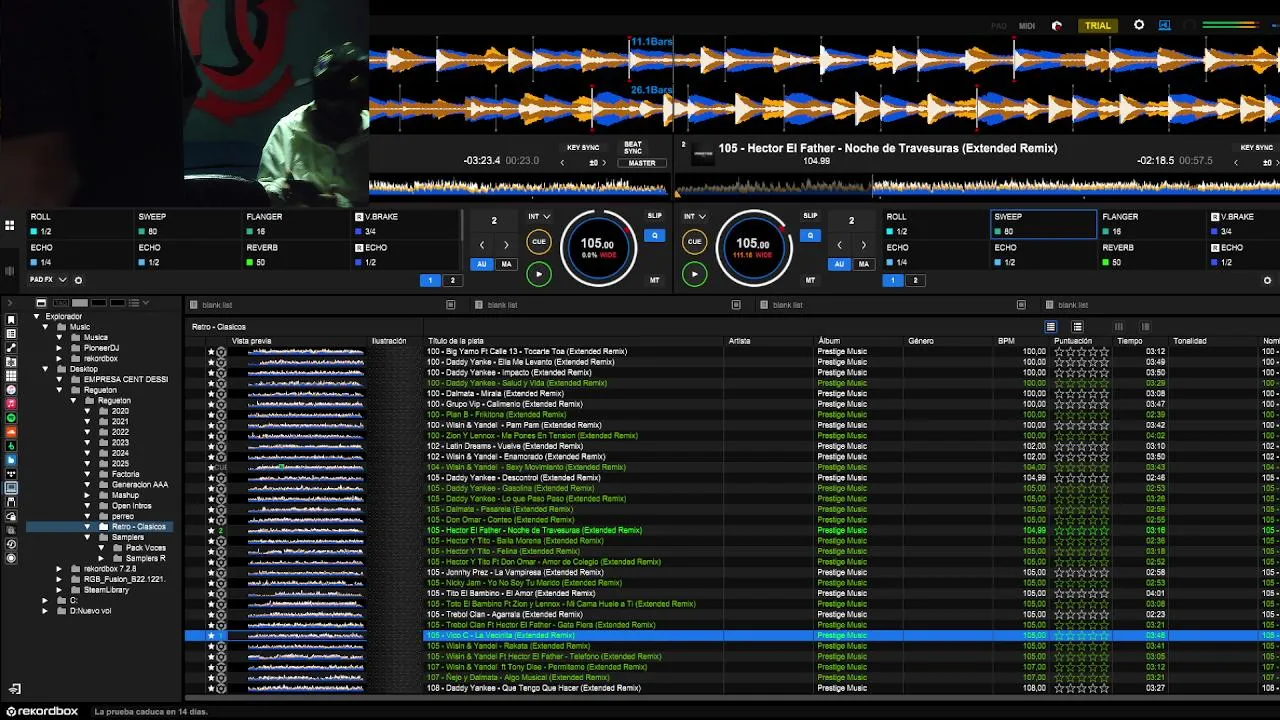Click the recording icon next to MIDI

pyautogui.click(x=1057, y=26)
